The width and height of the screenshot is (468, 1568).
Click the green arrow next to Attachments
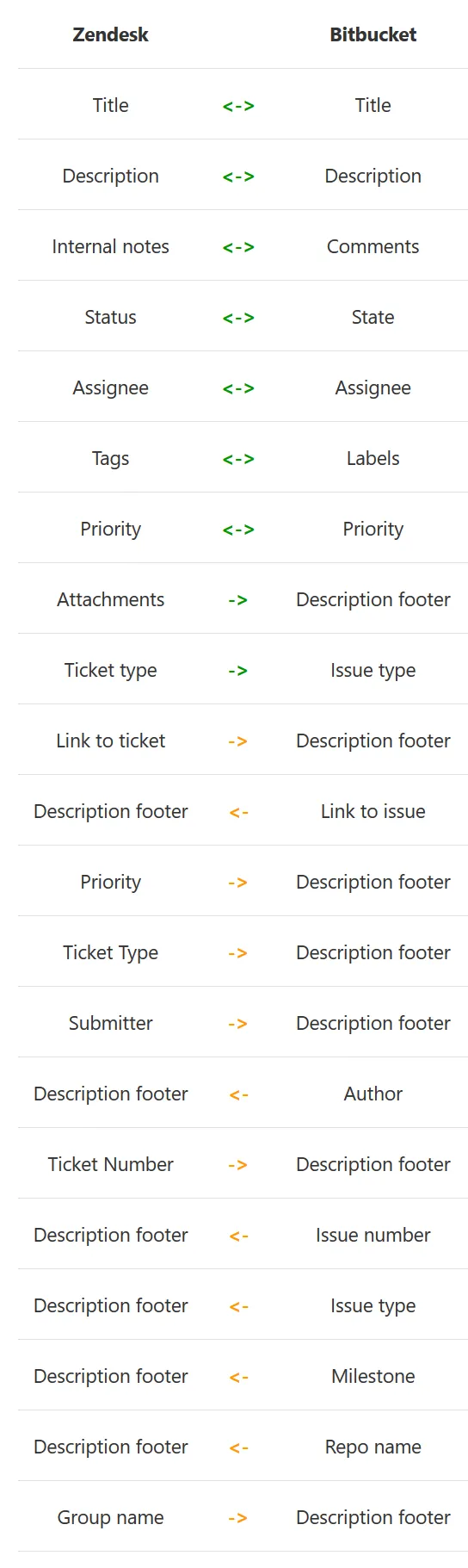point(238,600)
